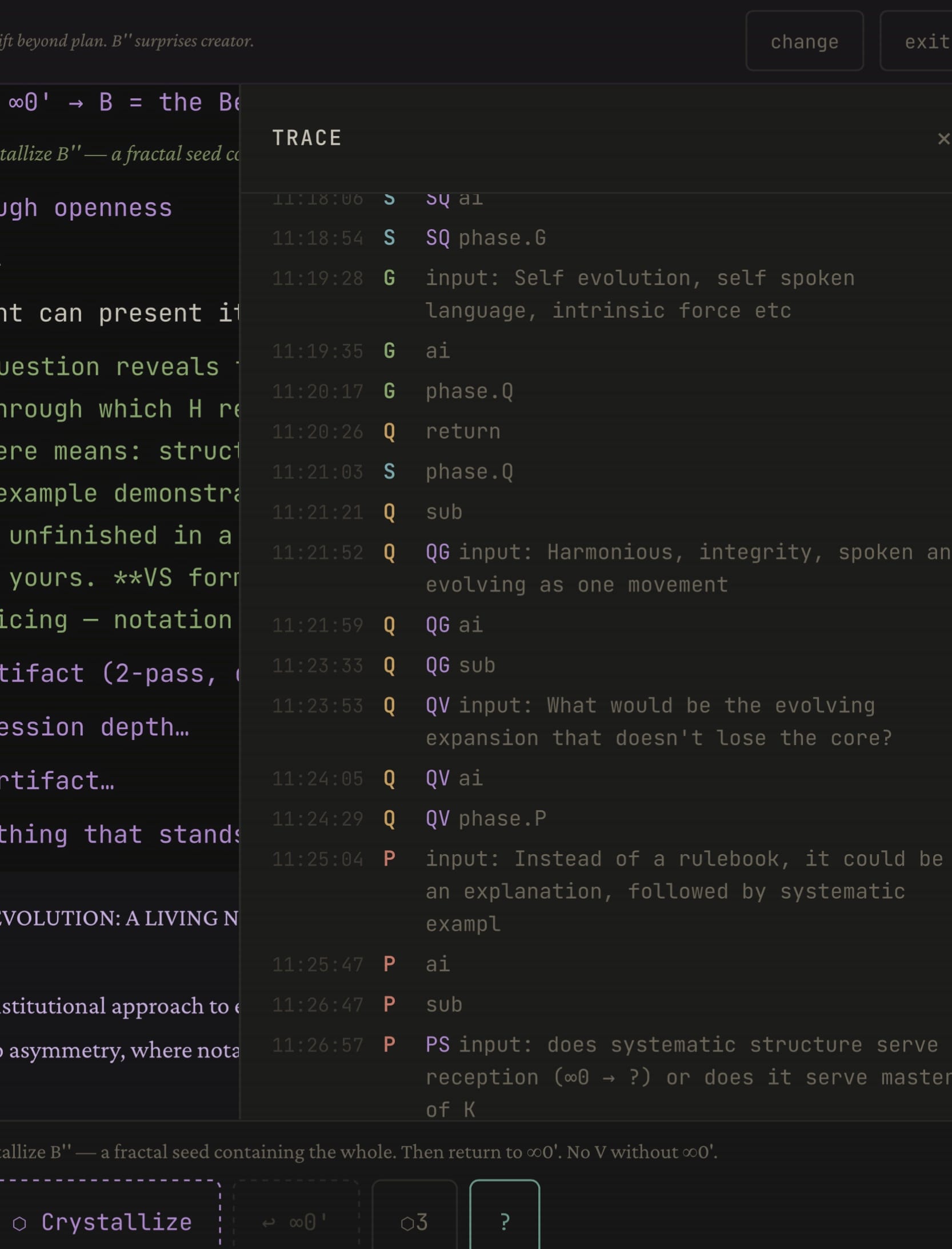Click the yellow Q phase badge at 11:20:26
The height and width of the screenshot is (1249, 952).
click(390, 432)
